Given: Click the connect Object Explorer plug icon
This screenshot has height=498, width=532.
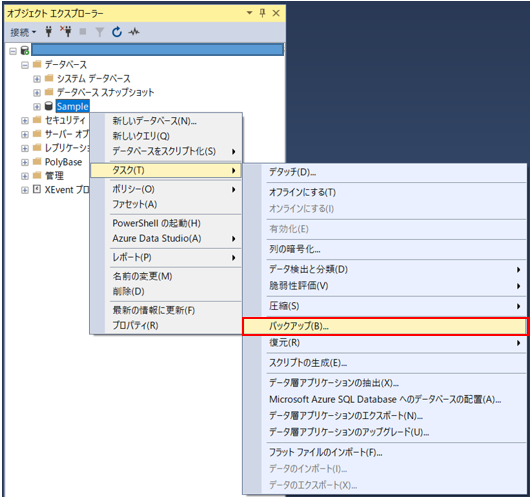Looking at the screenshot, I should tap(49, 32).
